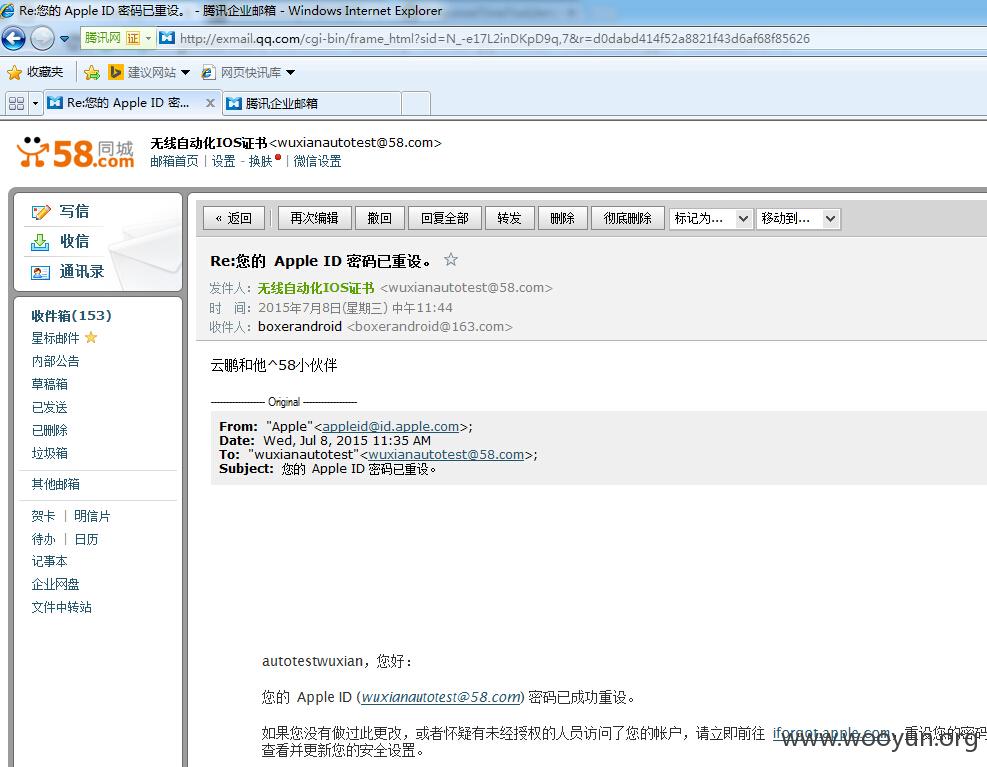Open 已发送 sent folder

click(49, 407)
